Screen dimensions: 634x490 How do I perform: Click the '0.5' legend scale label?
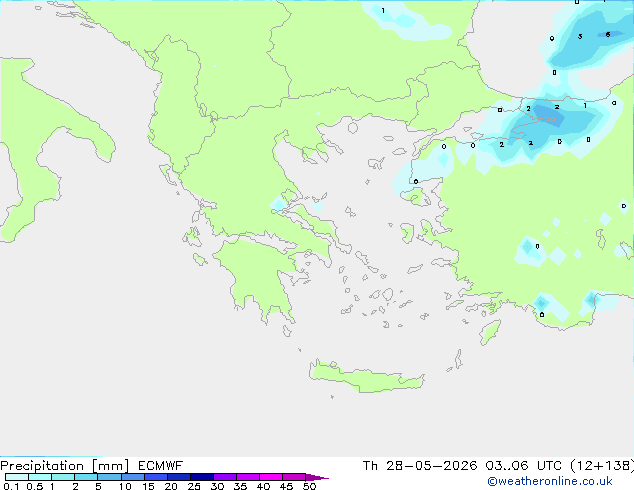pyautogui.click(x=34, y=486)
